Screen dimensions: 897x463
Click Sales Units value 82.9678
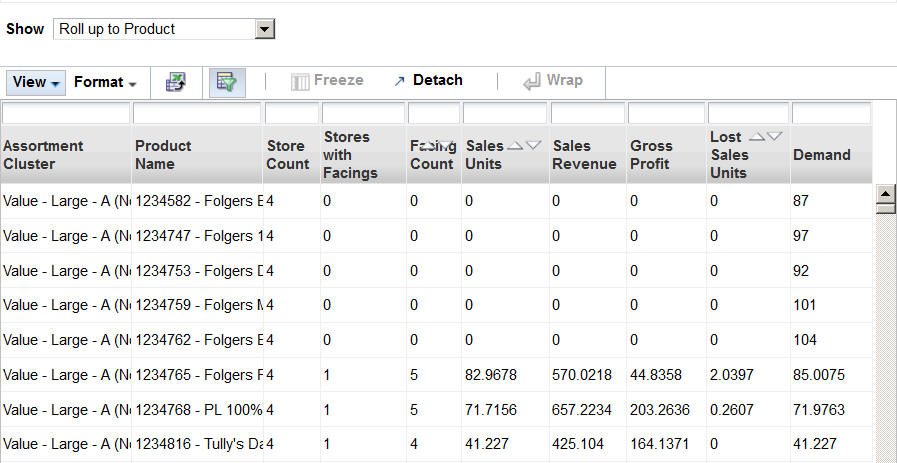pyautogui.click(x=491, y=375)
